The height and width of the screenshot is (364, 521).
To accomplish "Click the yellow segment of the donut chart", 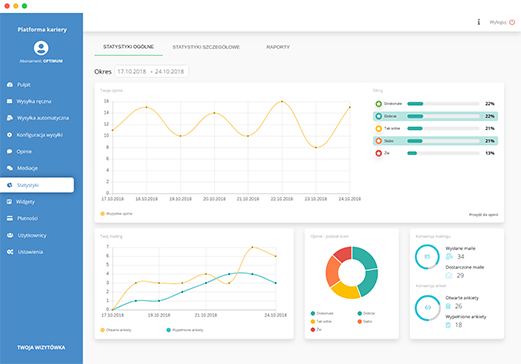I will click(x=346, y=291).
